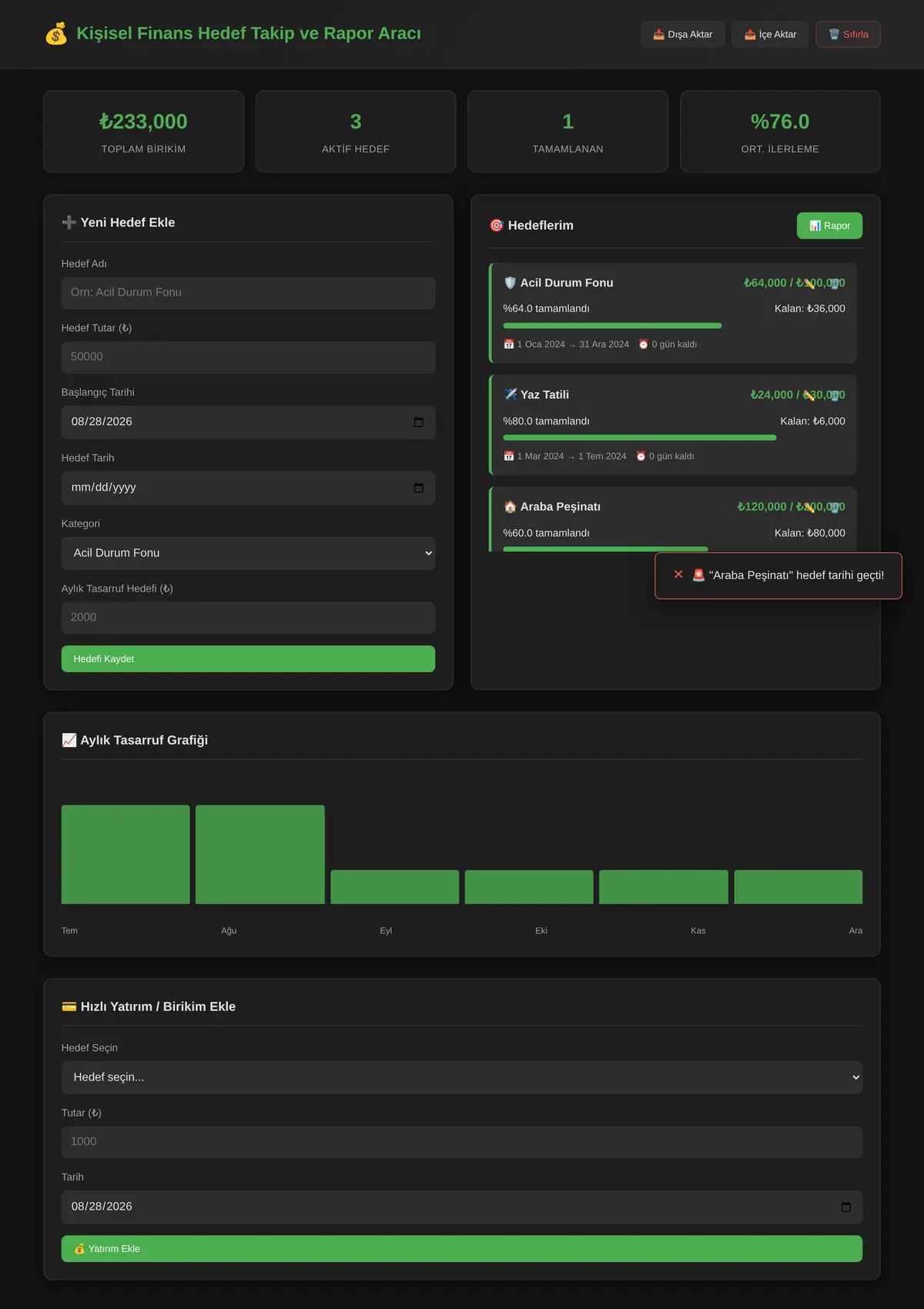
Task: Click the Yaz Tatili progress bar
Action: coord(674,437)
